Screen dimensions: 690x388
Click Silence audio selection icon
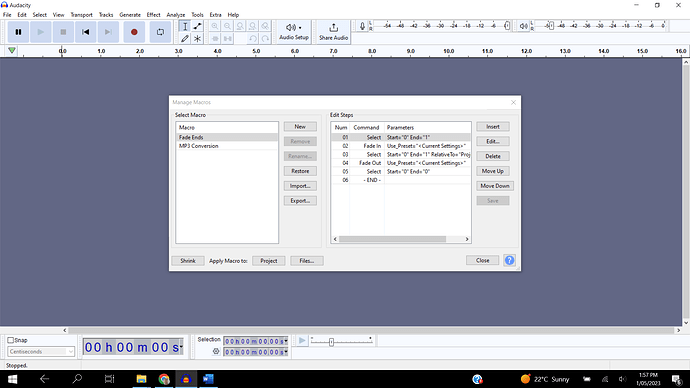point(228,39)
